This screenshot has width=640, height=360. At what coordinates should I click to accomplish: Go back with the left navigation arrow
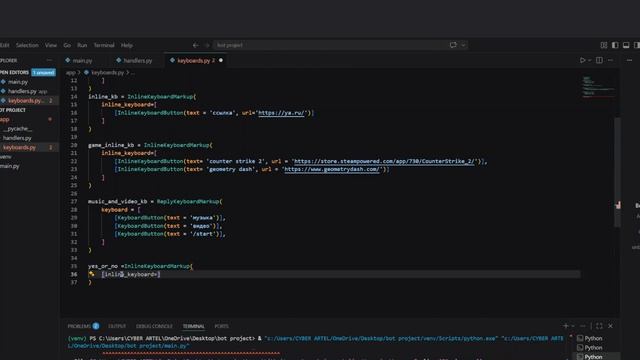tap(196, 45)
